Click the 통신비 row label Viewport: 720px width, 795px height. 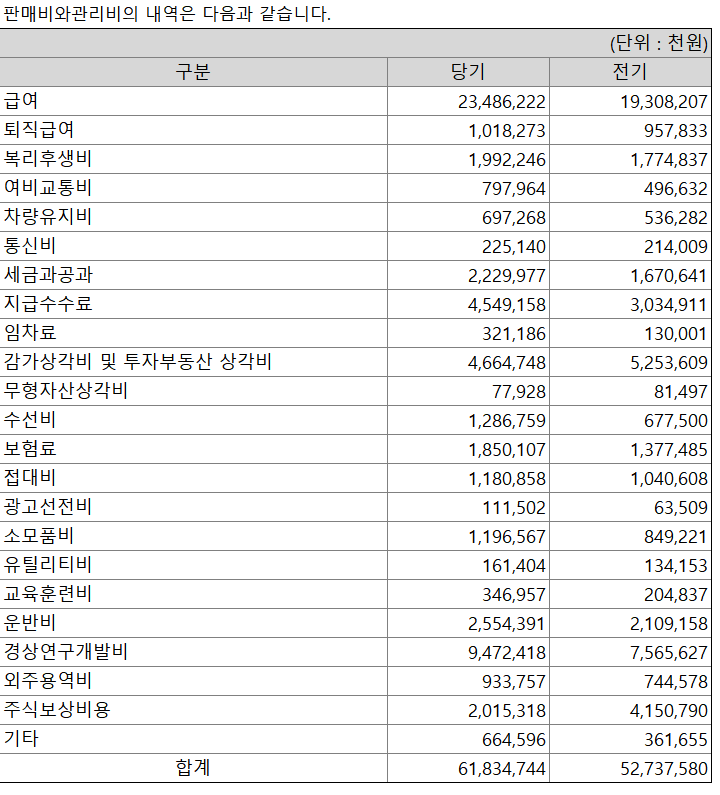pyautogui.click(x=30, y=245)
